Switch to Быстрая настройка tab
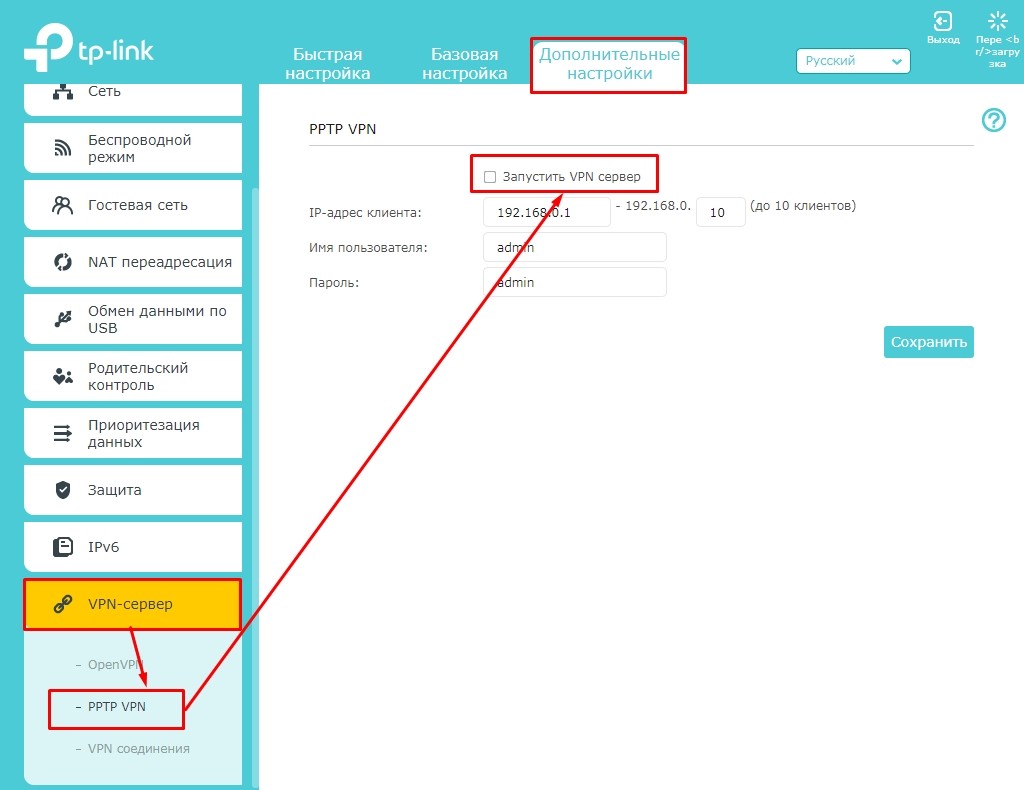Viewport: 1024px width, 790px height. click(328, 63)
